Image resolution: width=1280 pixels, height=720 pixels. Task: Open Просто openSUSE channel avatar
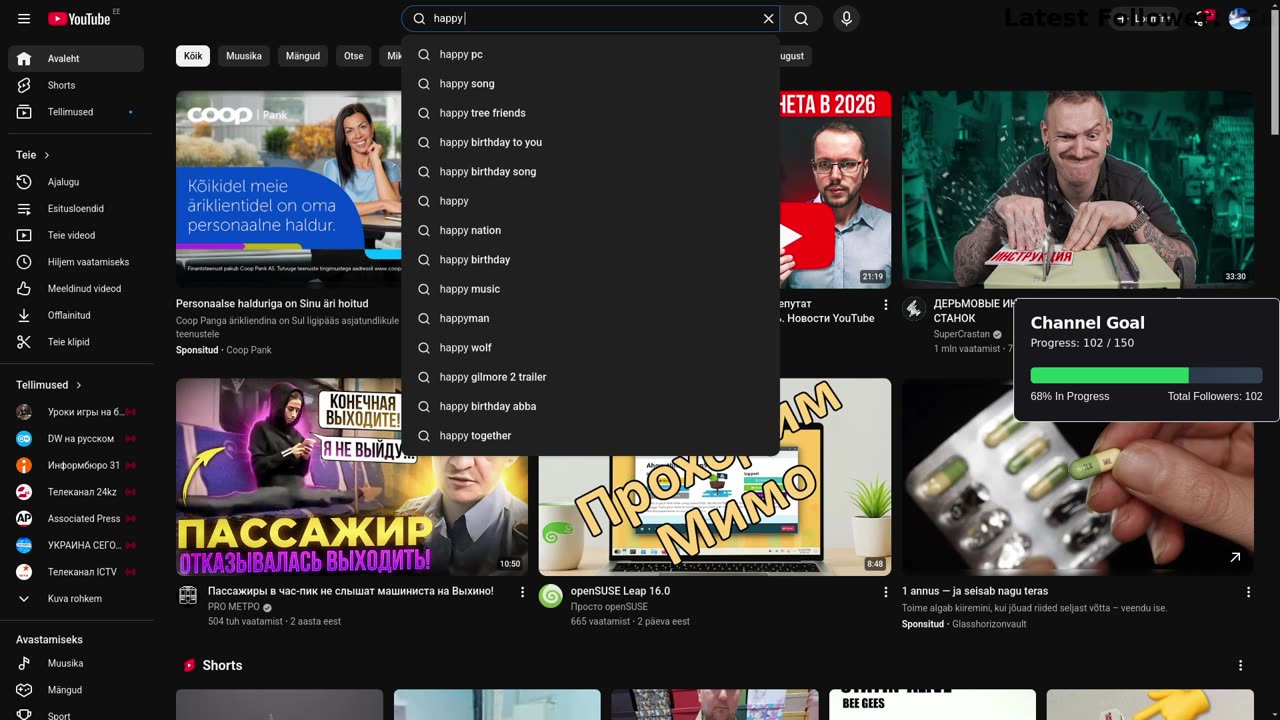coord(551,596)
